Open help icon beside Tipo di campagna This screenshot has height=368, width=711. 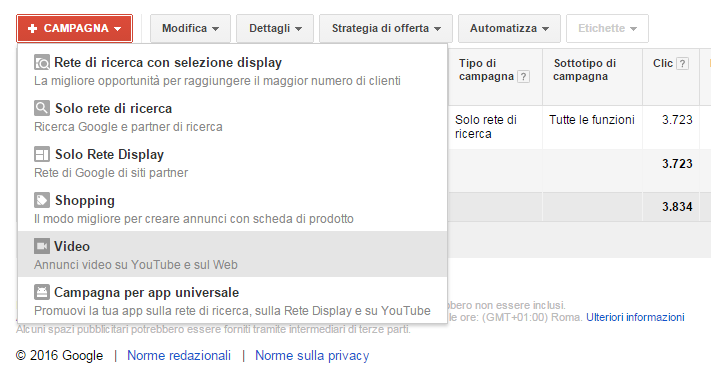click(x=523, y=77)
